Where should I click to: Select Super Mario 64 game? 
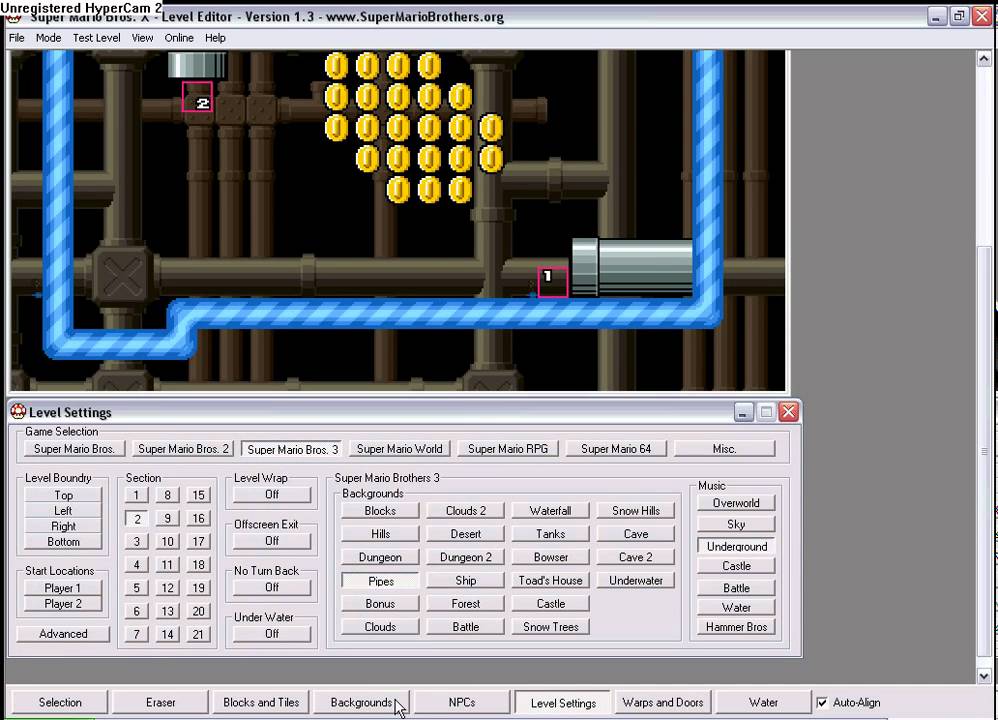[615, 449]
